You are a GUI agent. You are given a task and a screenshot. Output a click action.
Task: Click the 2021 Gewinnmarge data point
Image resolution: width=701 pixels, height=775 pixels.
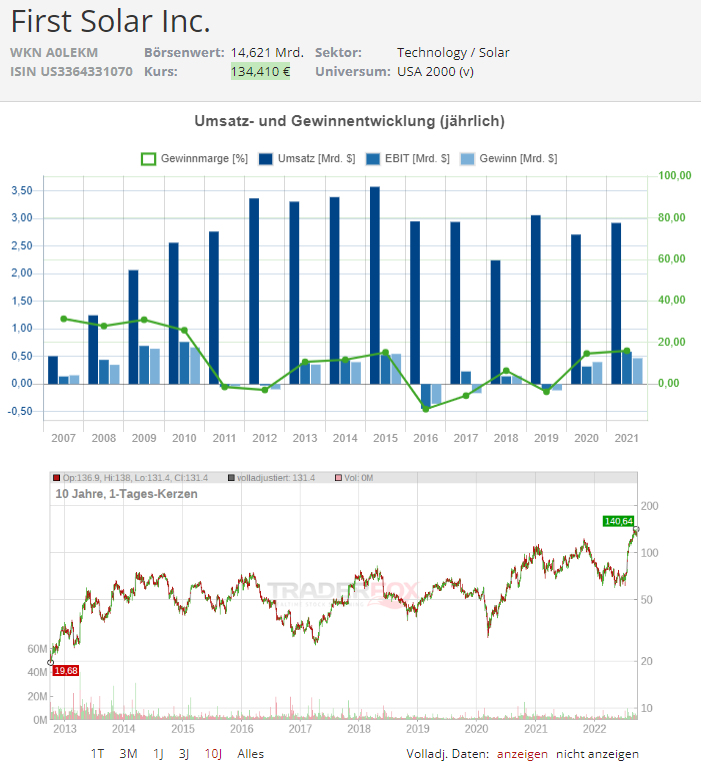(x=627, y=351)
